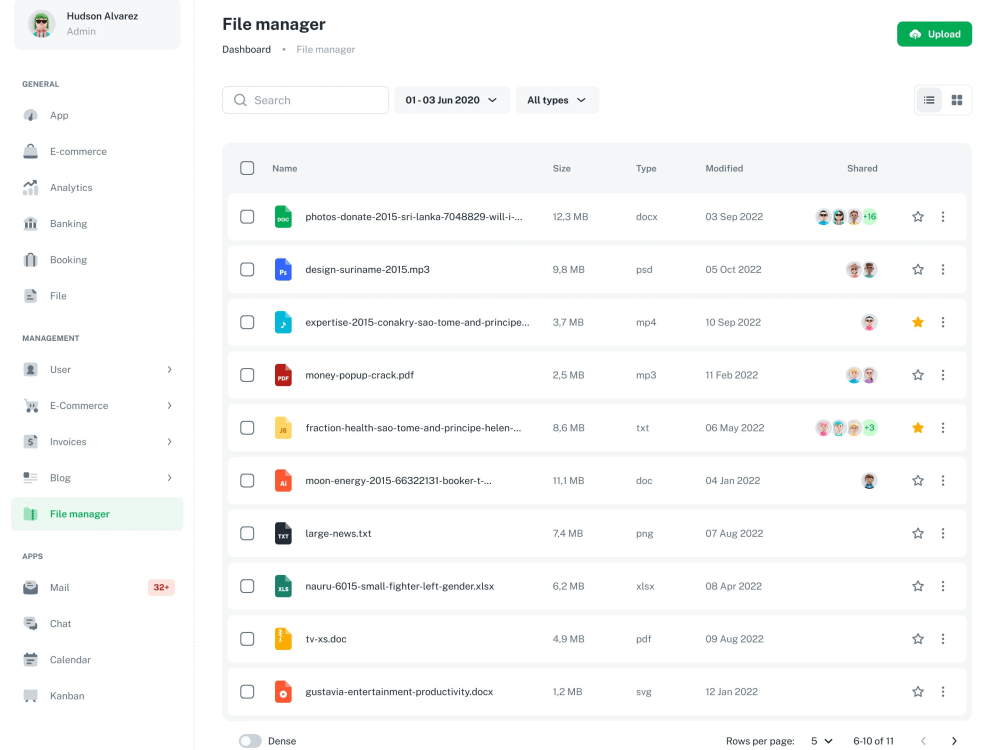Expand the User menu in Management
This screenshot has width=1000, height=750.
pos(97,370)
